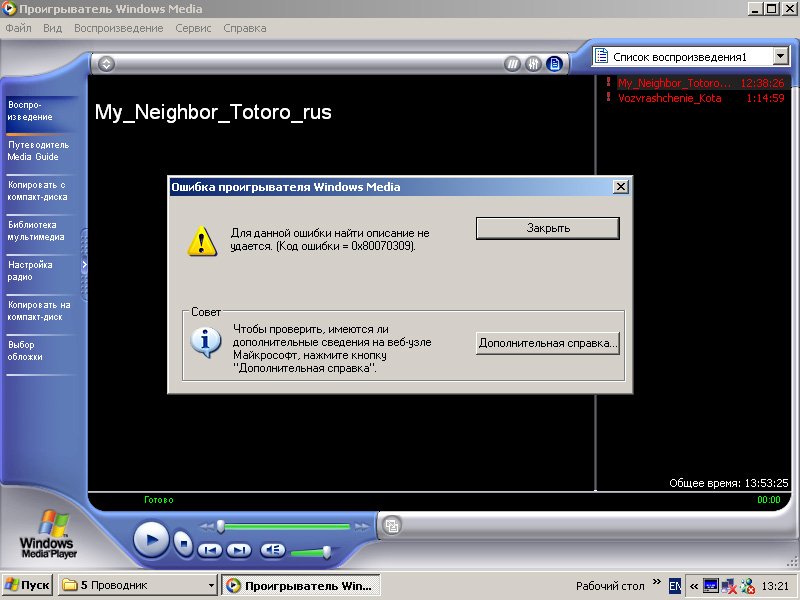Maximize the Windows Media Player window
The image size is (800, 600).
point(772,9)
